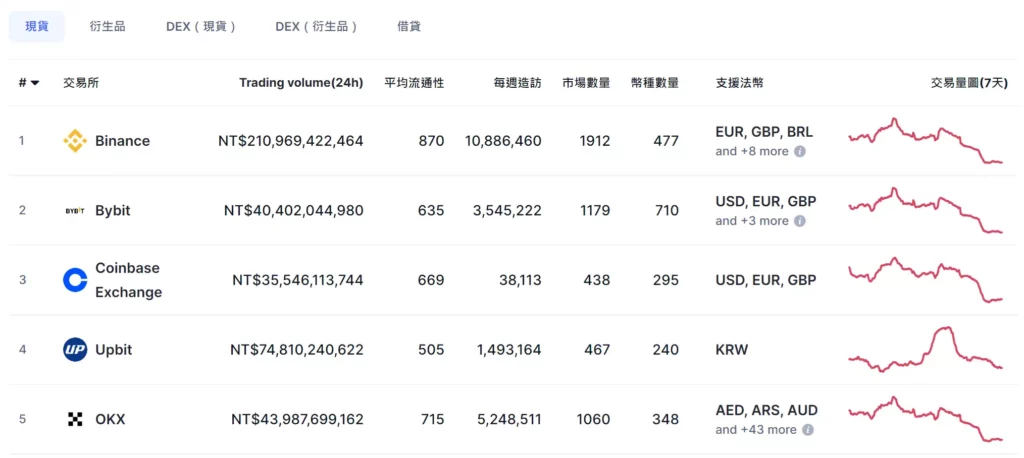Open the Binance exchange link
1024x458 pixels.
click(122, 141)
